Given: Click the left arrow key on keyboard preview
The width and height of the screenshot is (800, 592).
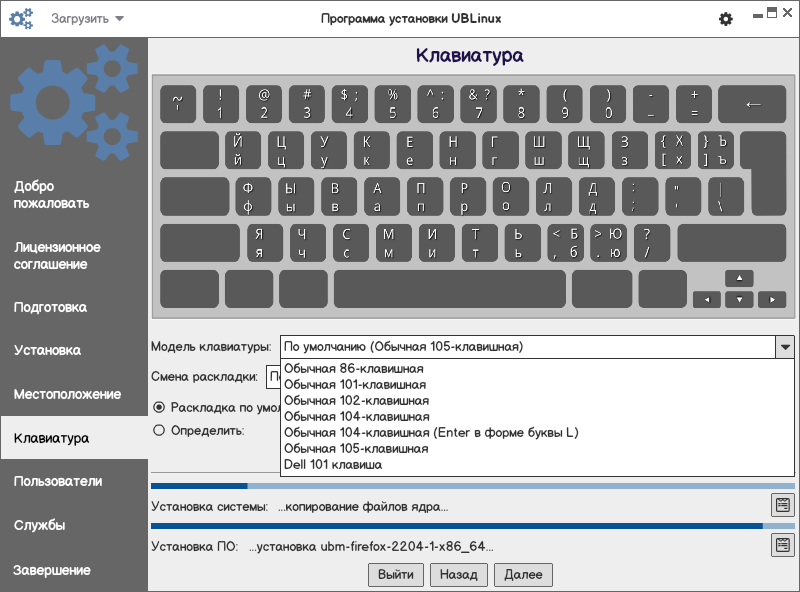Looking at the screenshot, I should [x=707, y=300].
